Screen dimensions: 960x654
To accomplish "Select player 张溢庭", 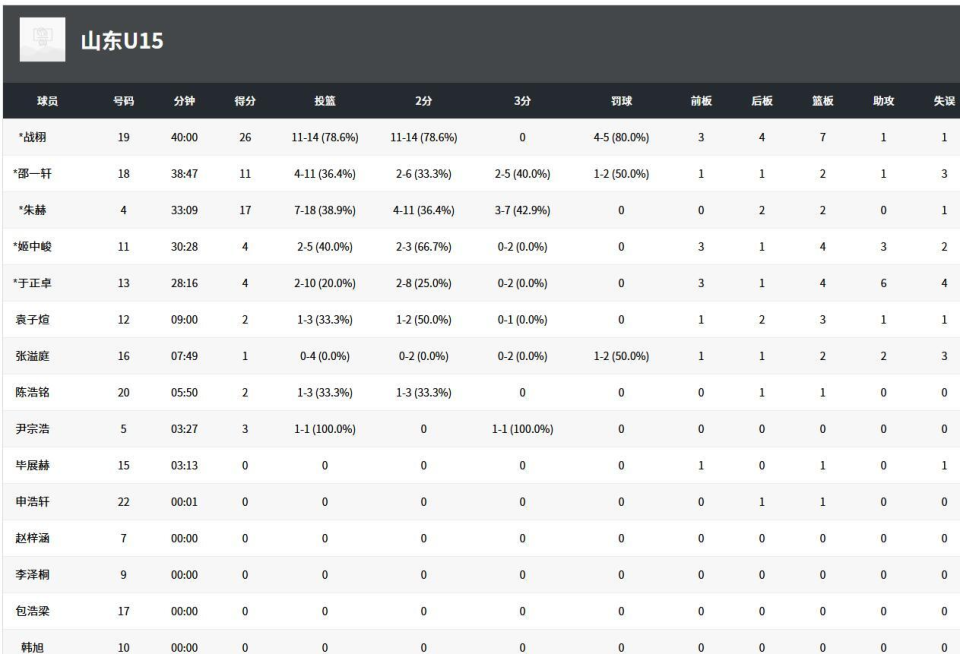I will (33, 356).
